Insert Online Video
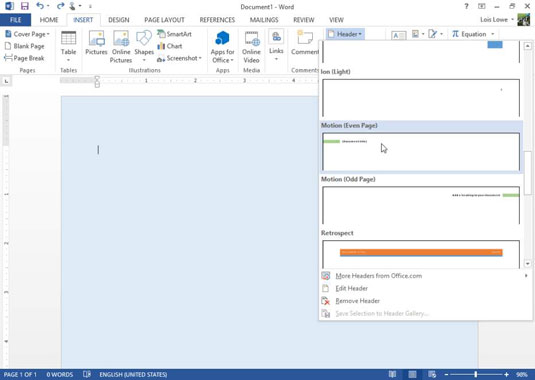This screenshot has width=535, height=380. (251, 47)
